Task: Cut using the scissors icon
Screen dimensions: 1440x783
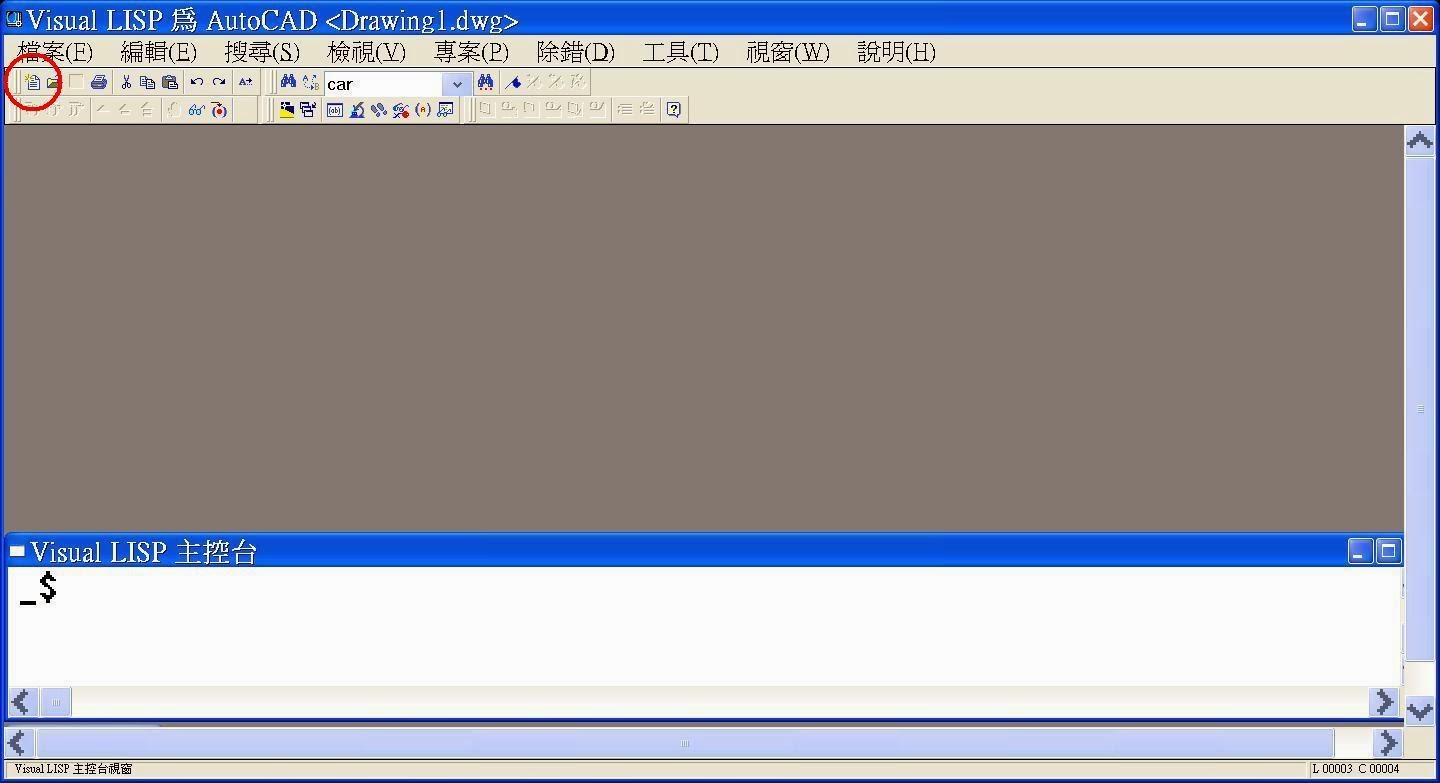Action: point(127,82)
